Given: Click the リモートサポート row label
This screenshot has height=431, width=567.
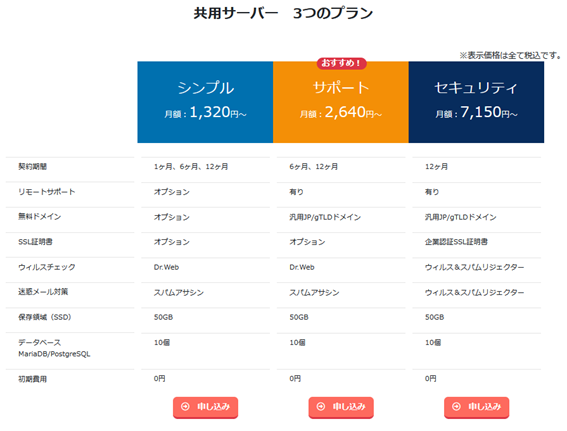Looking at the screenshot, I should pos(47,192).
